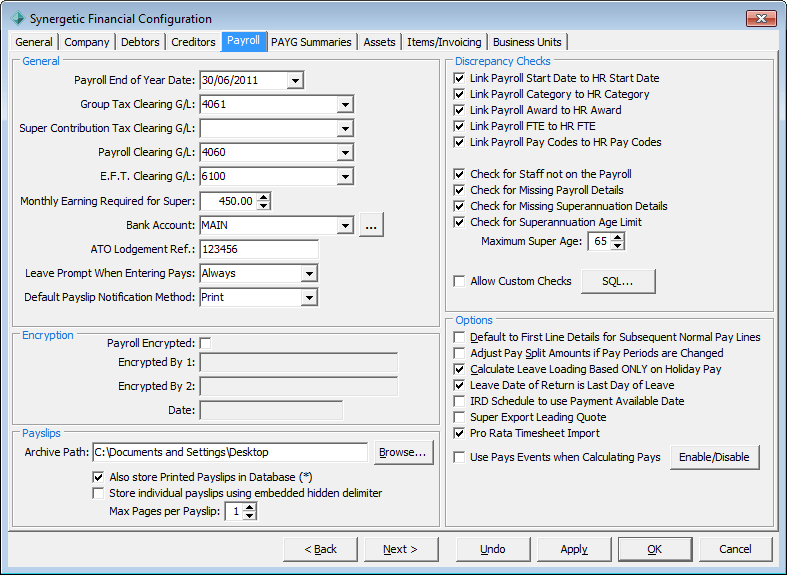Switch to the Company tab
Image resolution: width=787 pixels, height=575 pixels.
click(x=87, y=42)
